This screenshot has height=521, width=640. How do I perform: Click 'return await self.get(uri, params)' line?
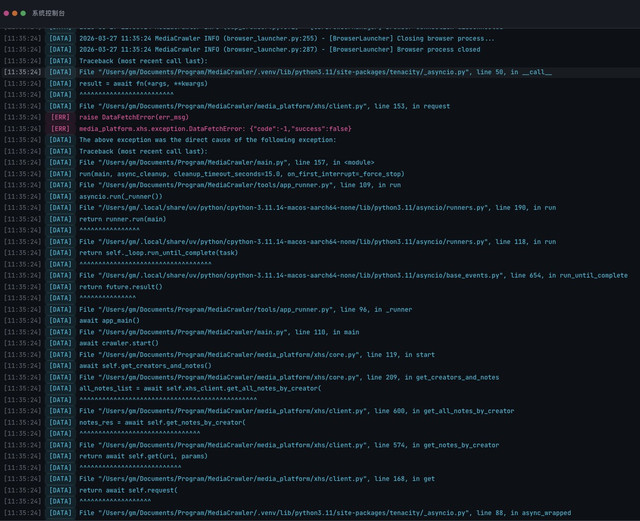point(143,456)
